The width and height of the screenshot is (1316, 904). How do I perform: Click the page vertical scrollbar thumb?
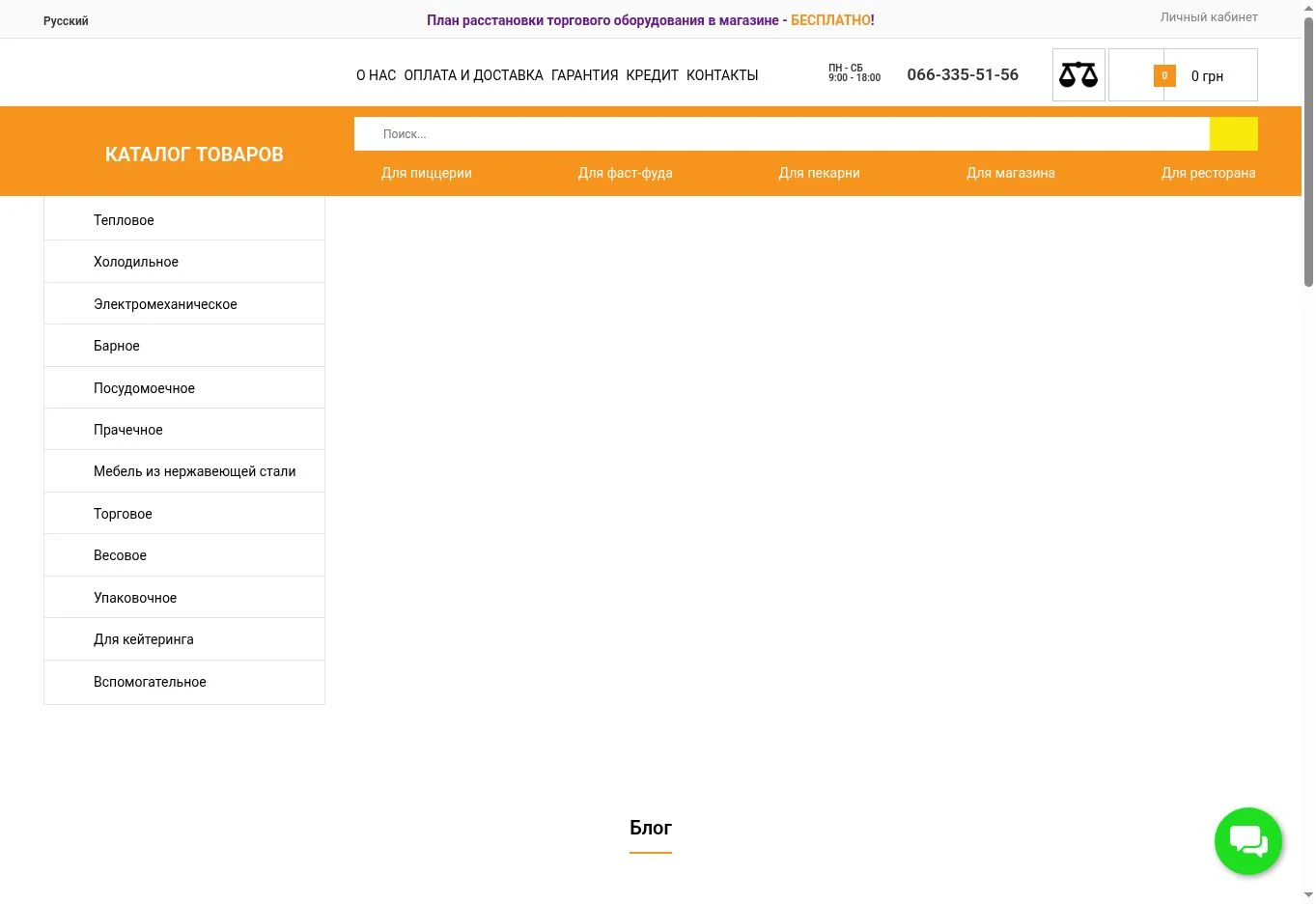1308,152
